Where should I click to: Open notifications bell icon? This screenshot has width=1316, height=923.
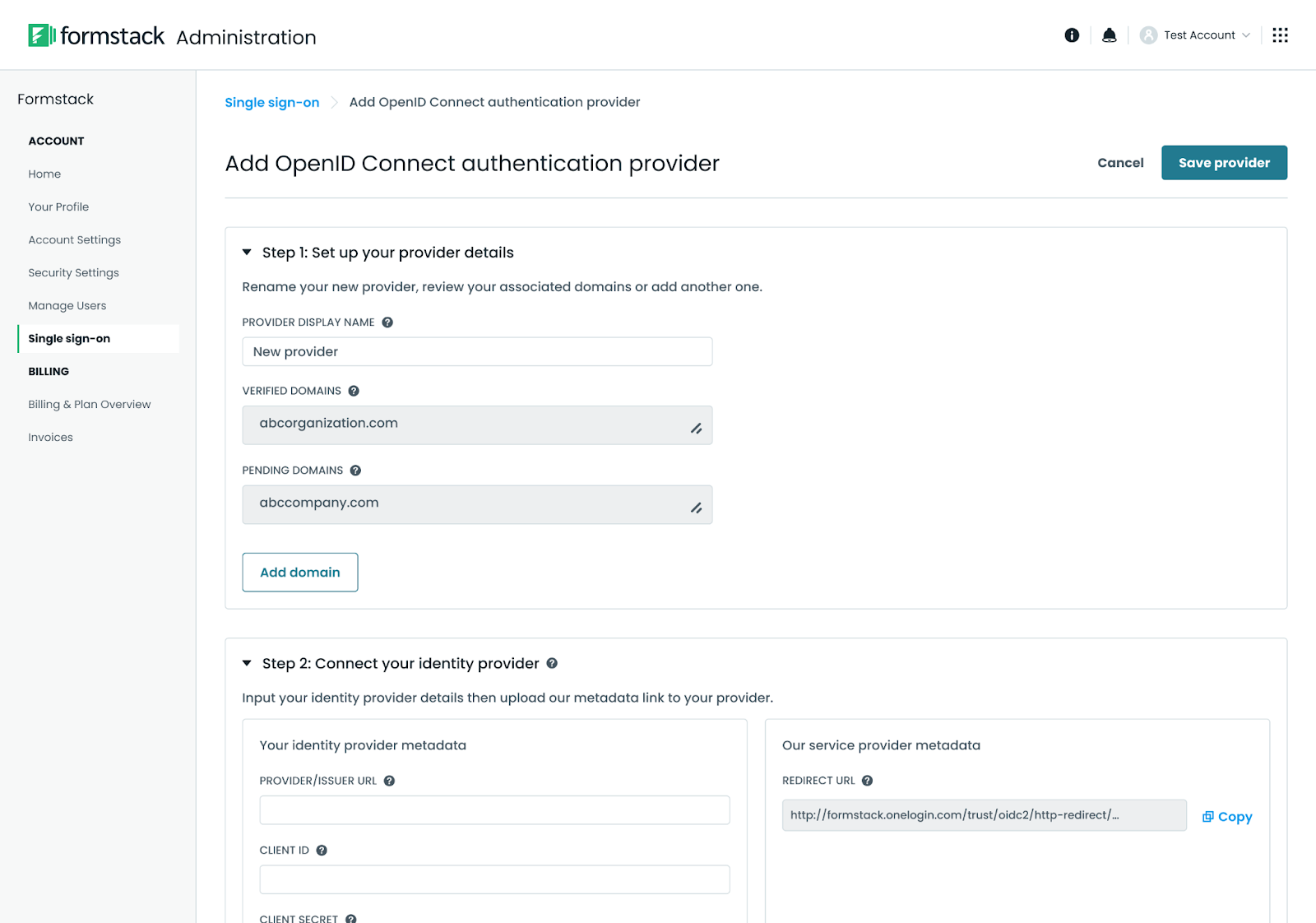pyautogui.click(x=1110, y=35)
